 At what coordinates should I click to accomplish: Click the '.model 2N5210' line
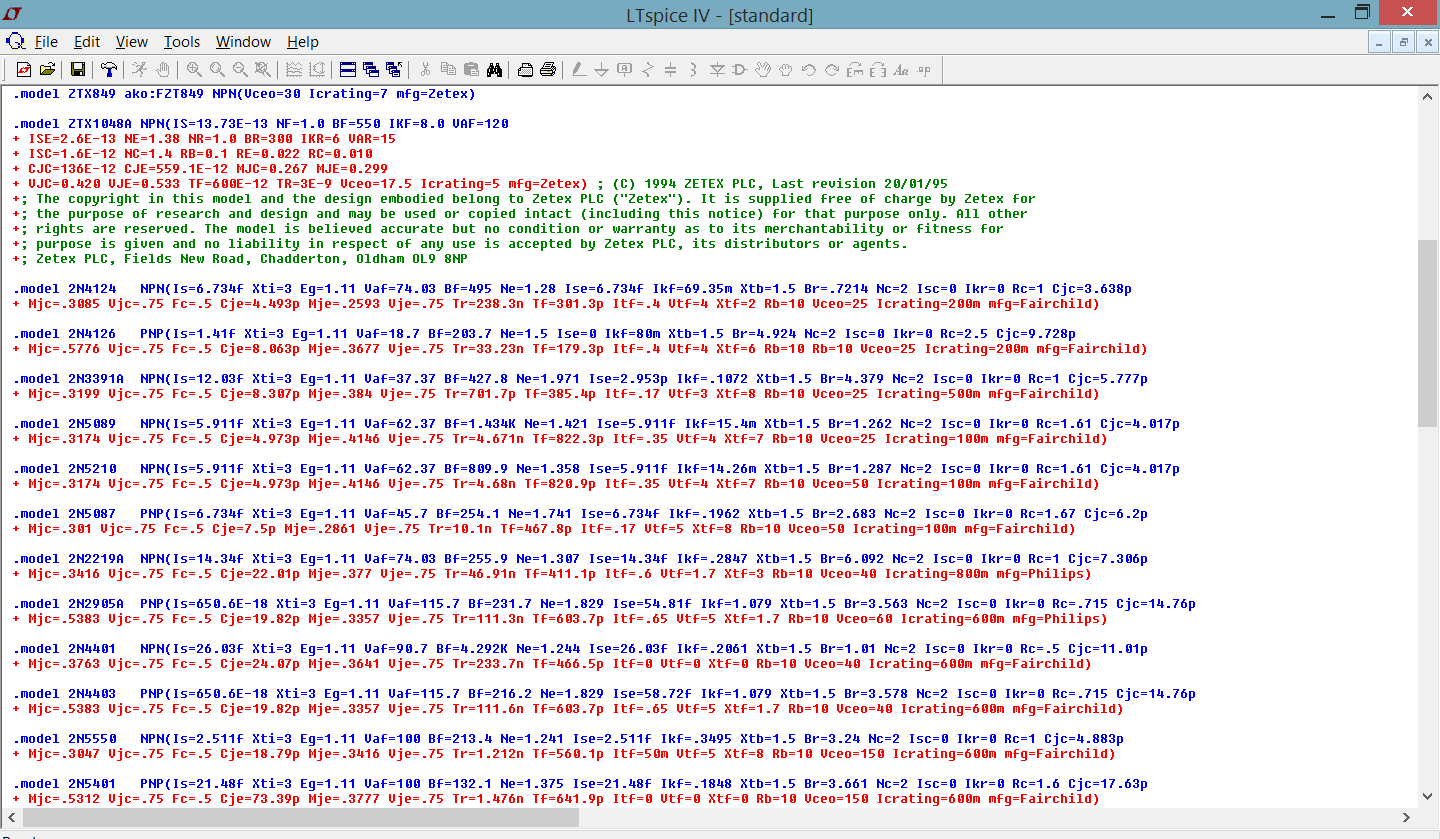point(597,469)
